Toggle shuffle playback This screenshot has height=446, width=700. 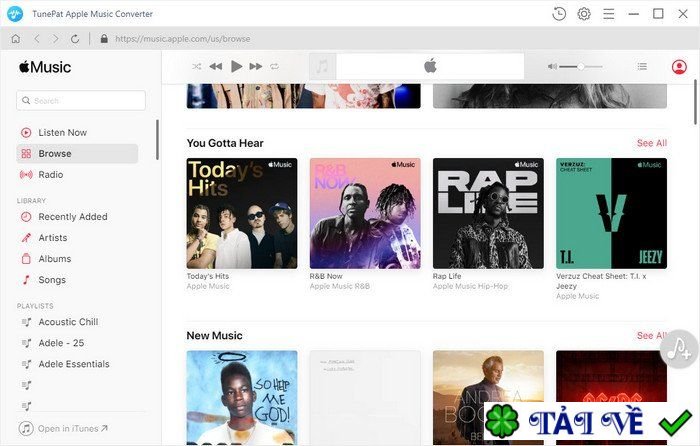[196, 67]
